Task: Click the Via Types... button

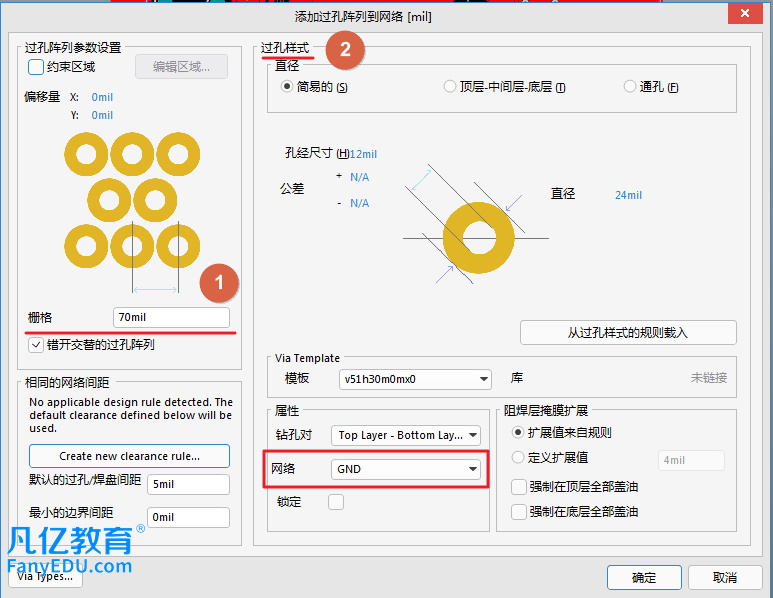Action: tap(45, 576)
